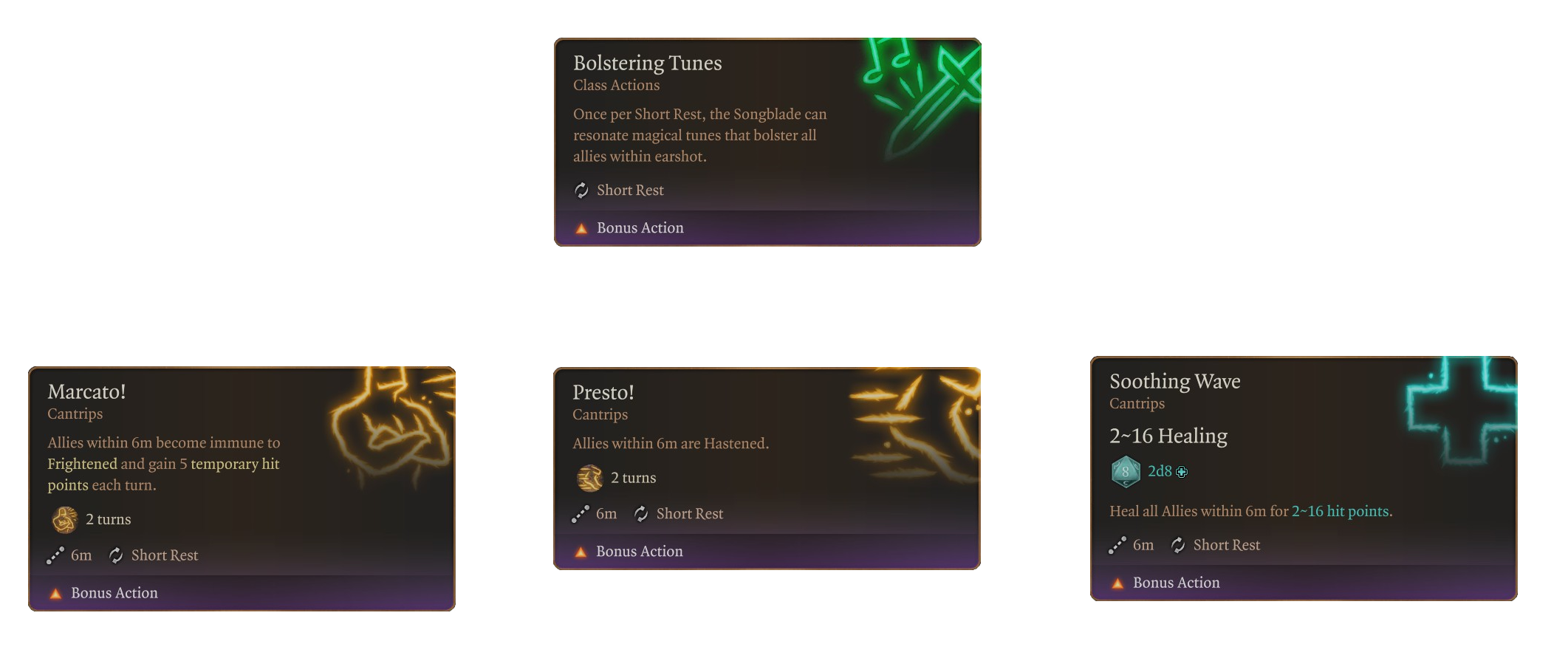Click the Soothing Wave bonus action triangle
The image size is (1568, 658).
coord(1117,583)
